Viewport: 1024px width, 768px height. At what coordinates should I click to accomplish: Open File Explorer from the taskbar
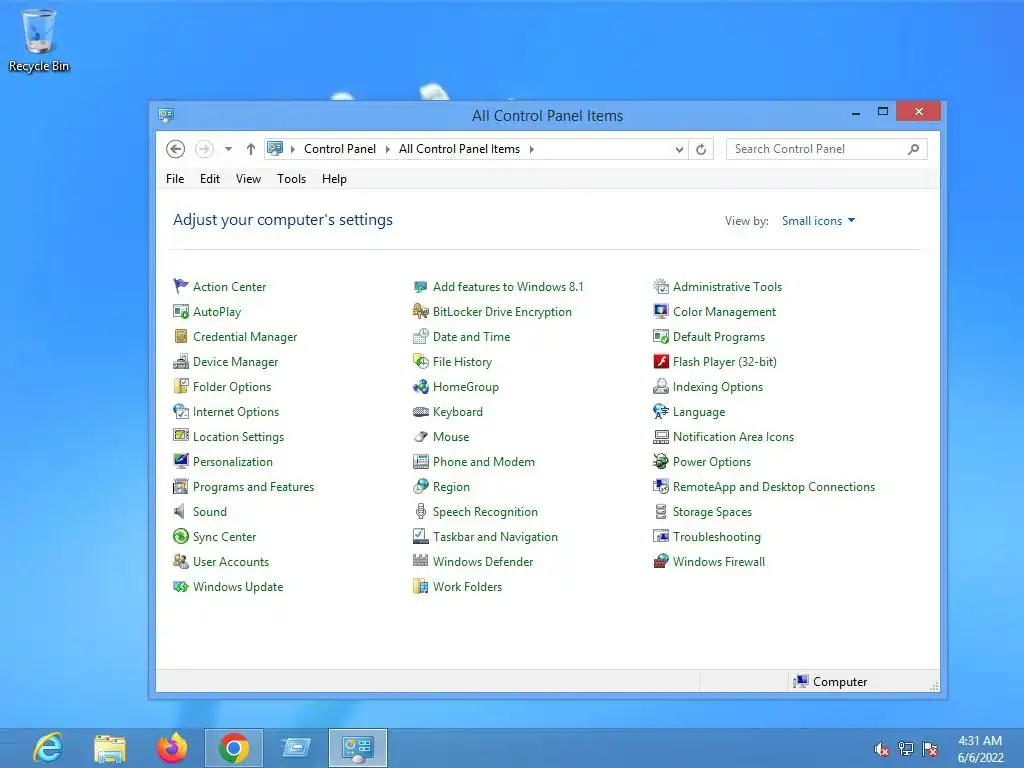tap(110, 748)
